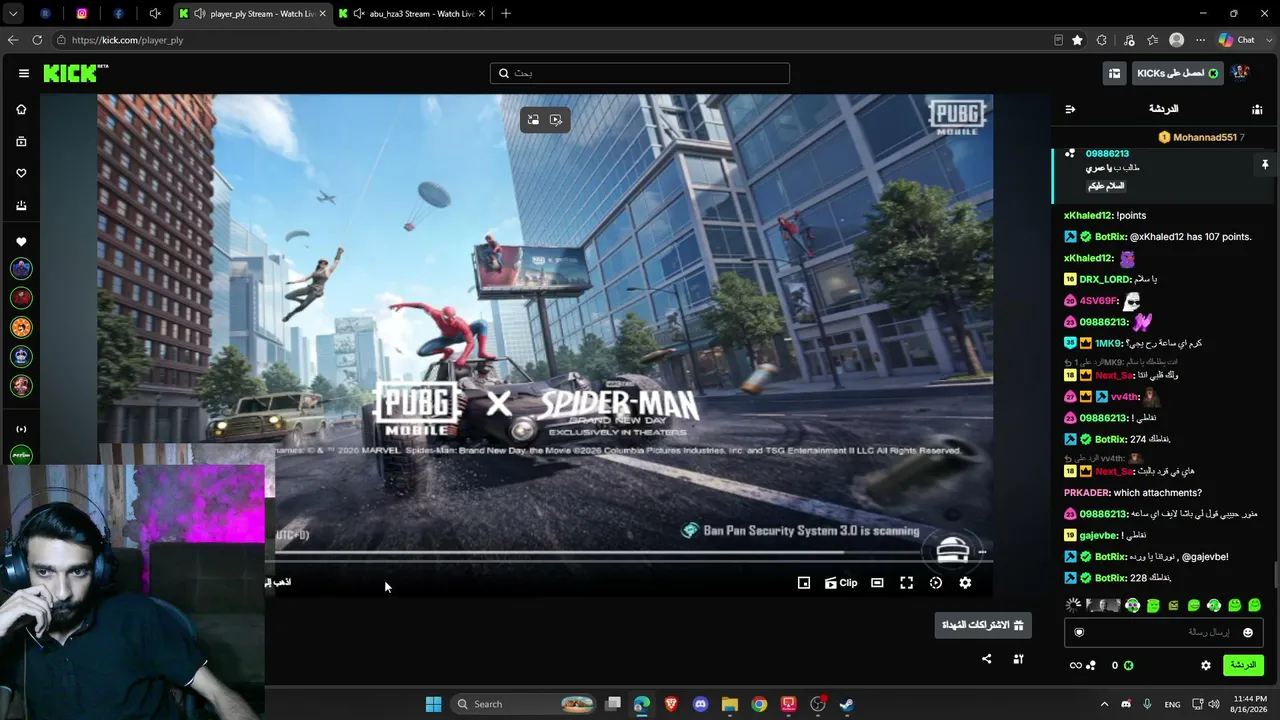Create a Clip from the stream
1280x720 pixels.
(x=841, y=583)
